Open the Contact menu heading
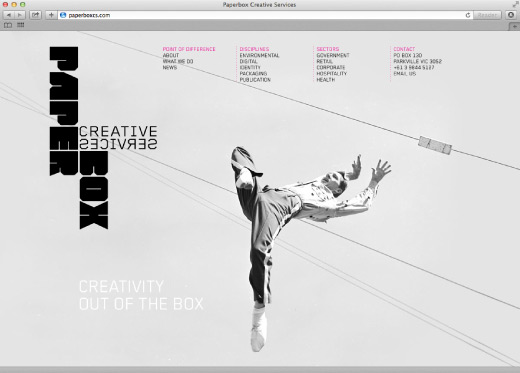 click(404, 49)
